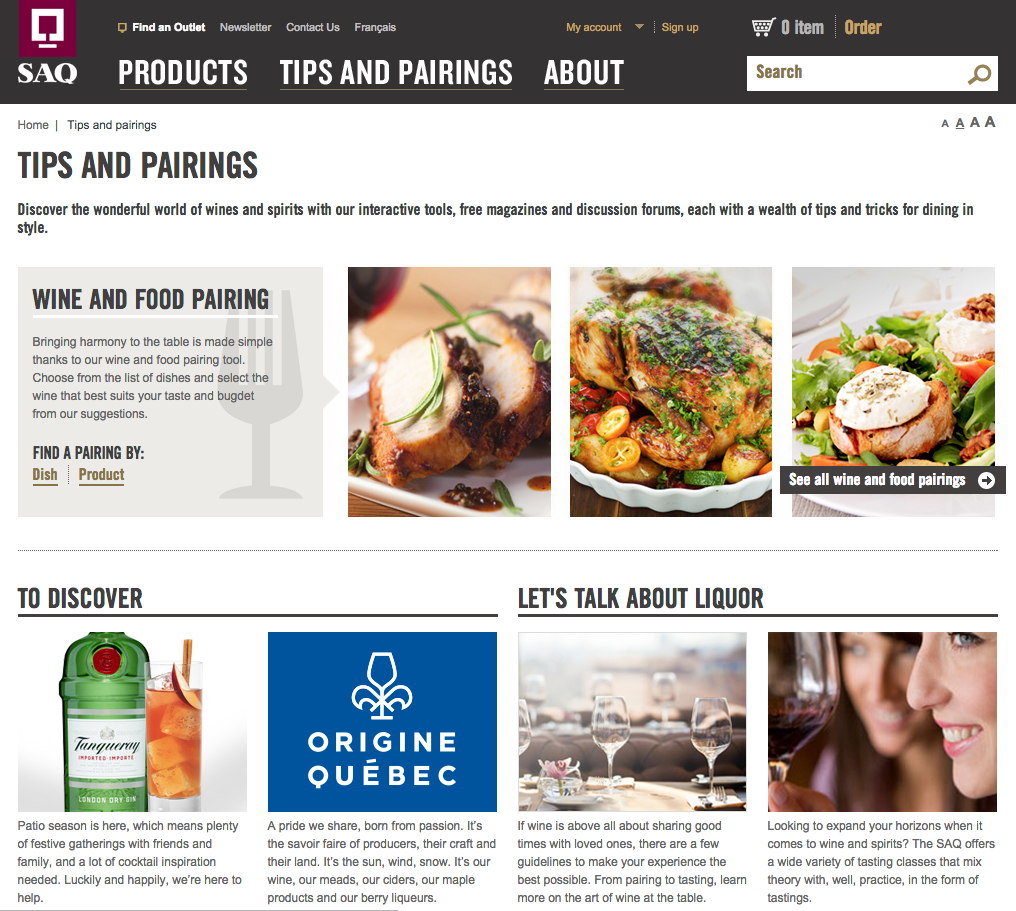Switch the site to Français
This screenshot has height=911, width=1016.
click(x=375, y=27)
